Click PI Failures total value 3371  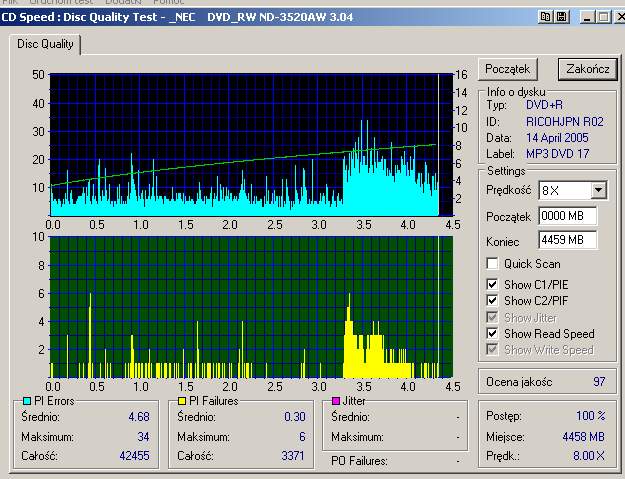[x=293, y=455]
